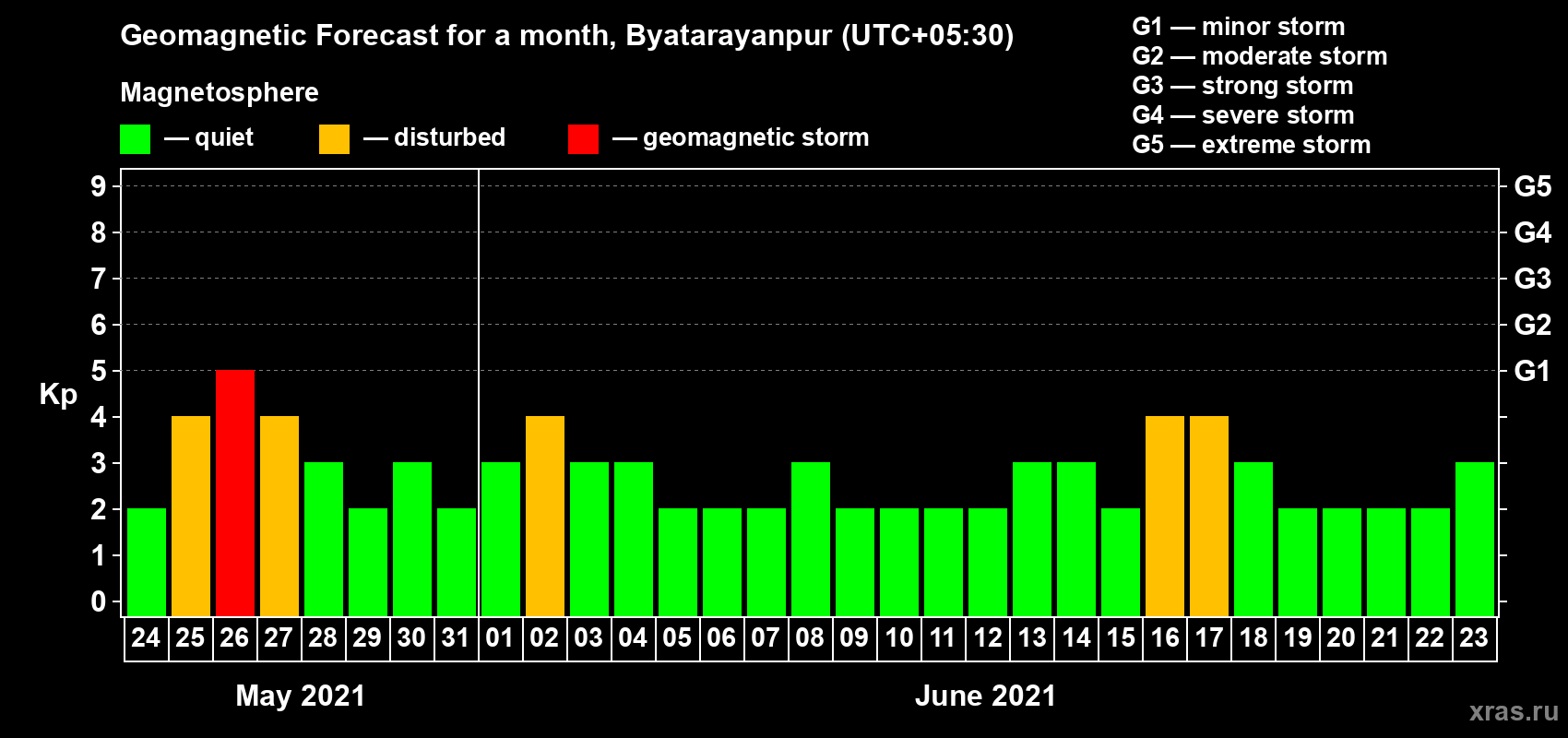
Task: Click the May 2021 month label
Action: (x=301, y=696)
